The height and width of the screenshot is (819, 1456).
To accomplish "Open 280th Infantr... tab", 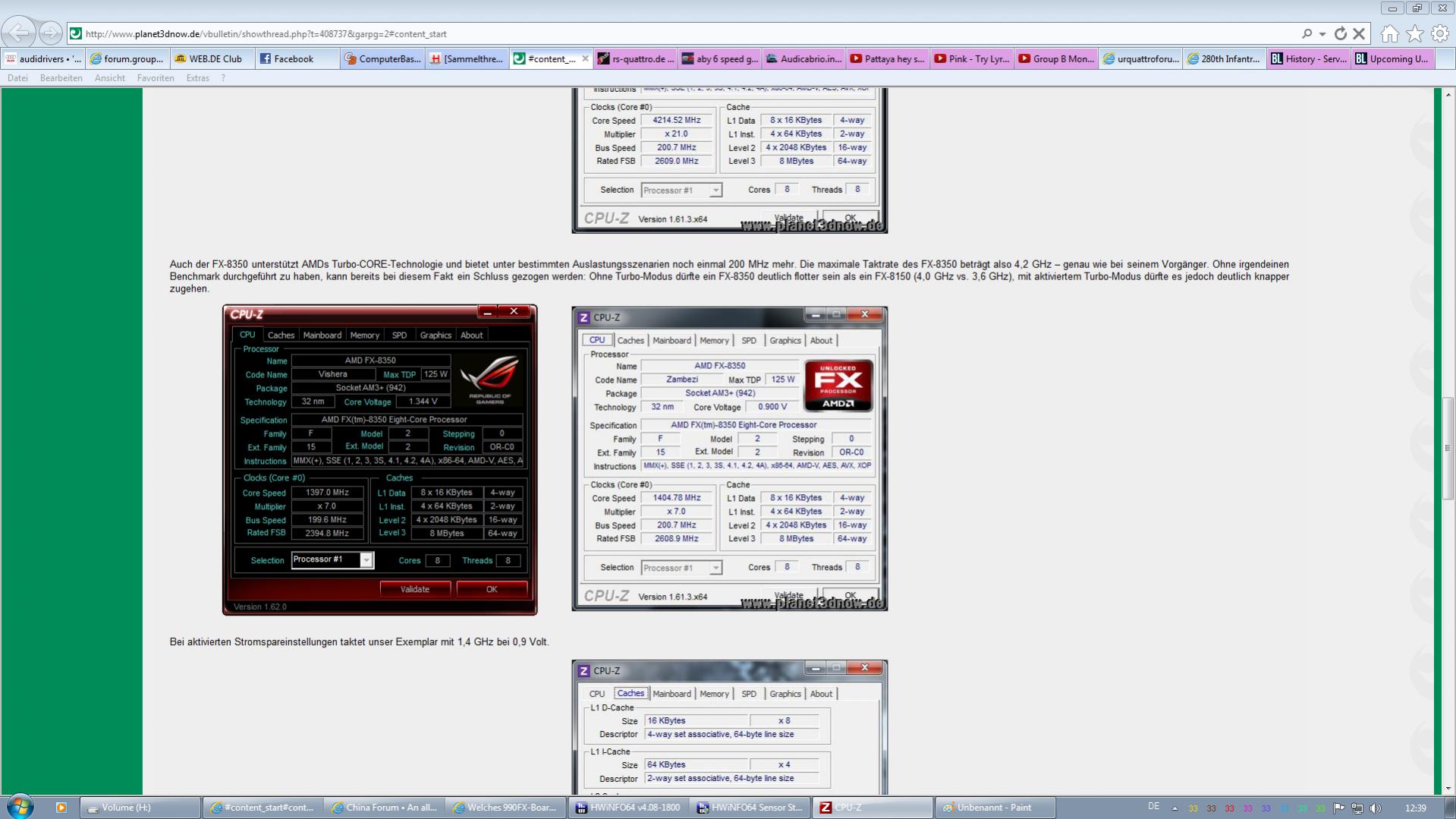I will tap(1225, 58).
